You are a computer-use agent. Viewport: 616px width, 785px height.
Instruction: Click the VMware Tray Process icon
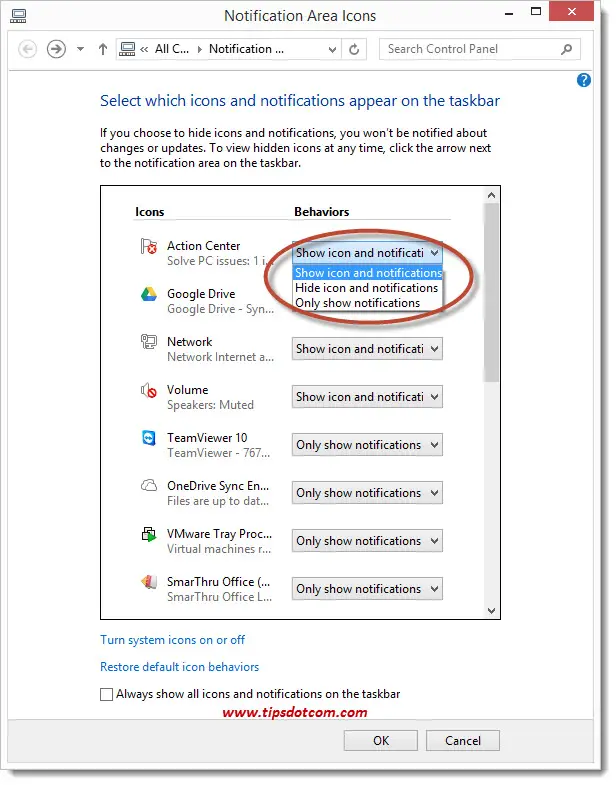pyautogui.click(x=149, y=534)
